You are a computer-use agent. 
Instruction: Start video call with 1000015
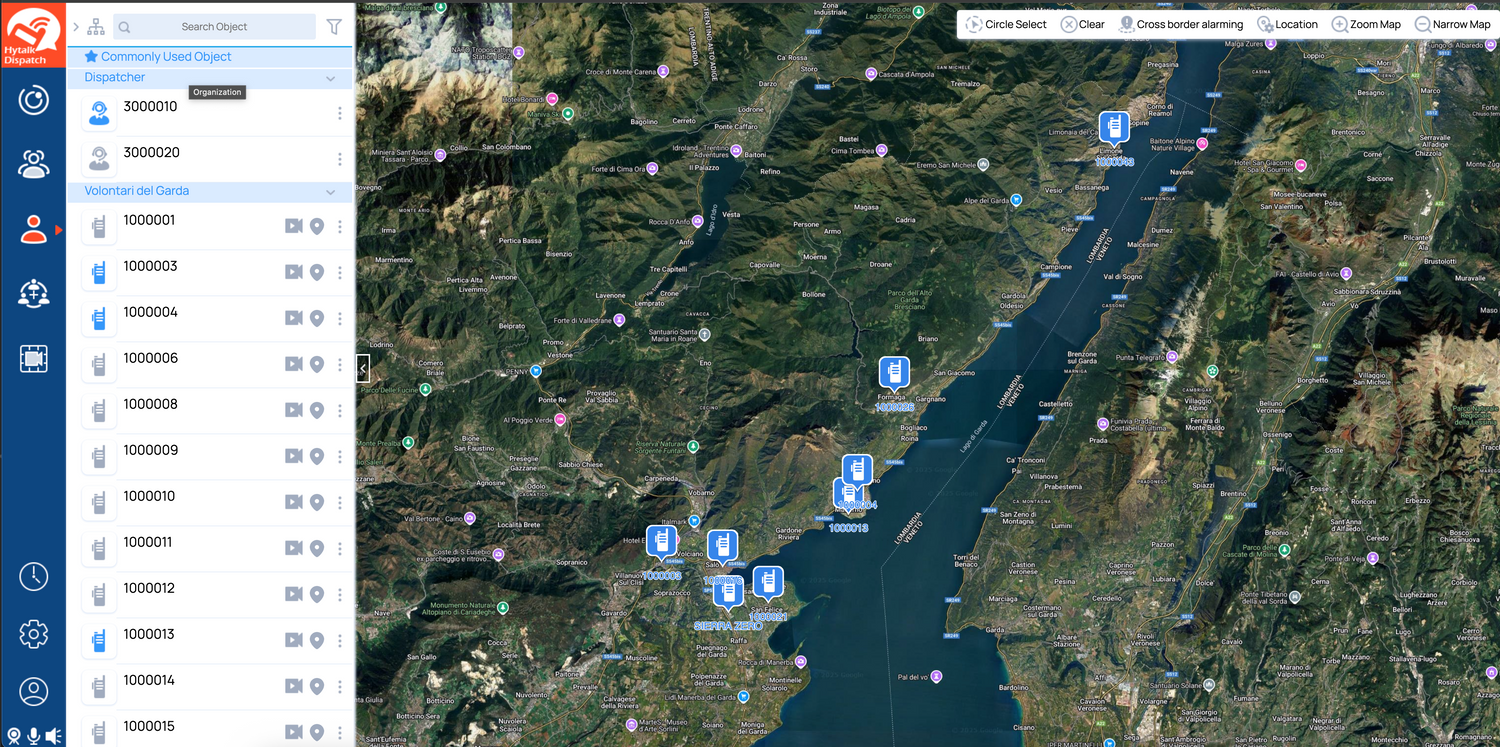pos(293,732)
